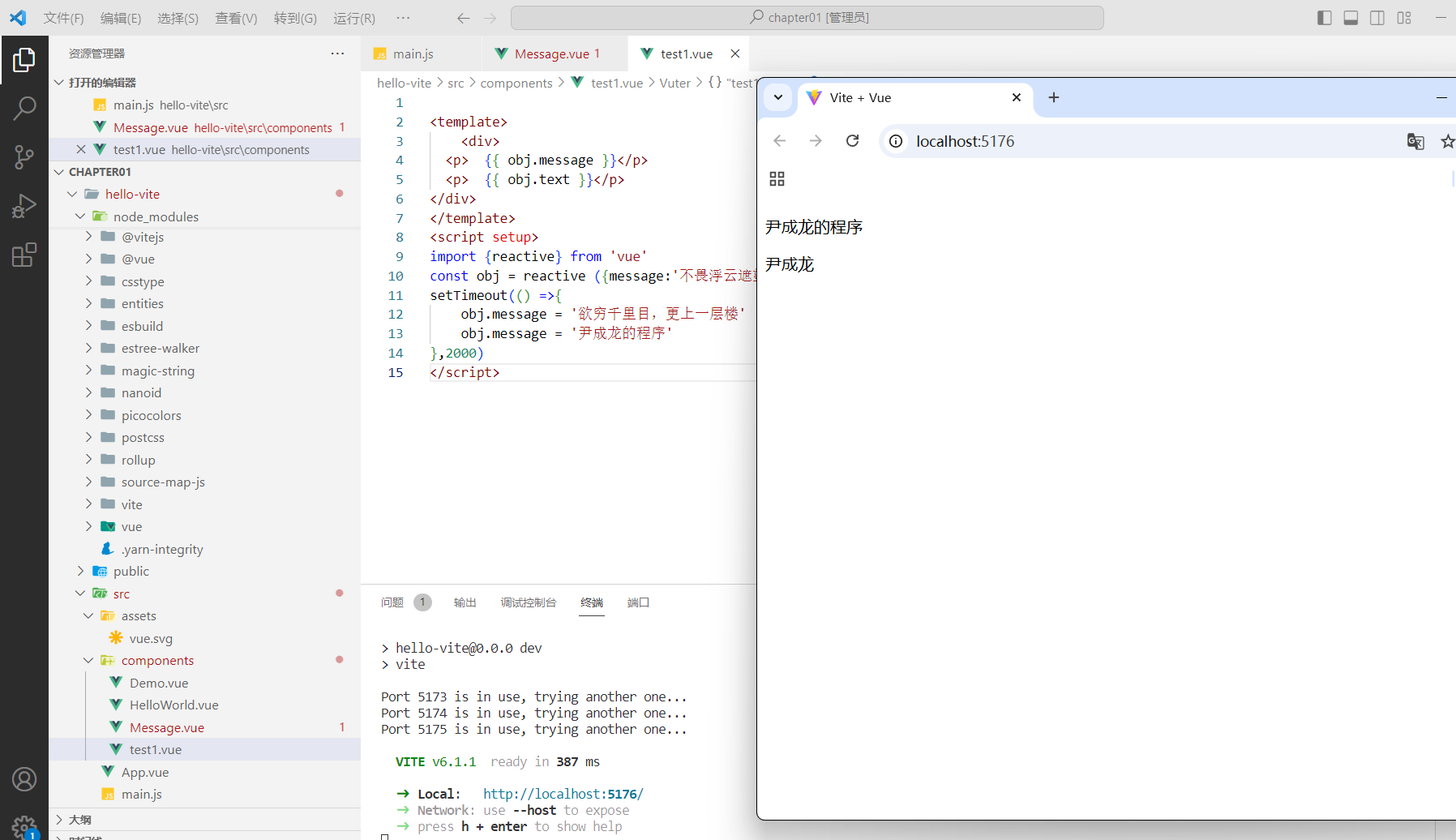Expand the public folder
Viewport: 1456px width, 840px height.
point(80,571)
